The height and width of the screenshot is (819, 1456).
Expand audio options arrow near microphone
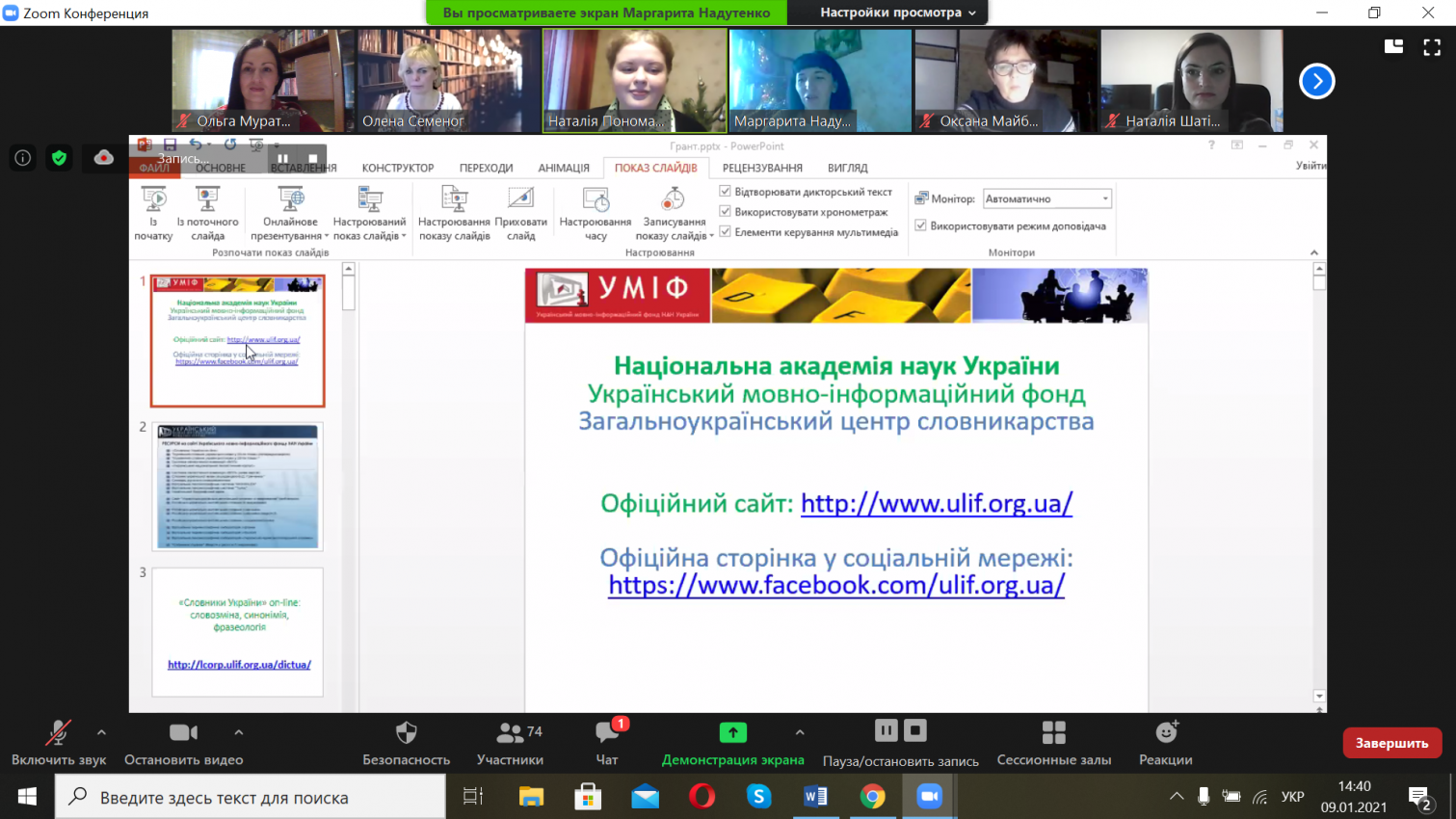[101, 732]
